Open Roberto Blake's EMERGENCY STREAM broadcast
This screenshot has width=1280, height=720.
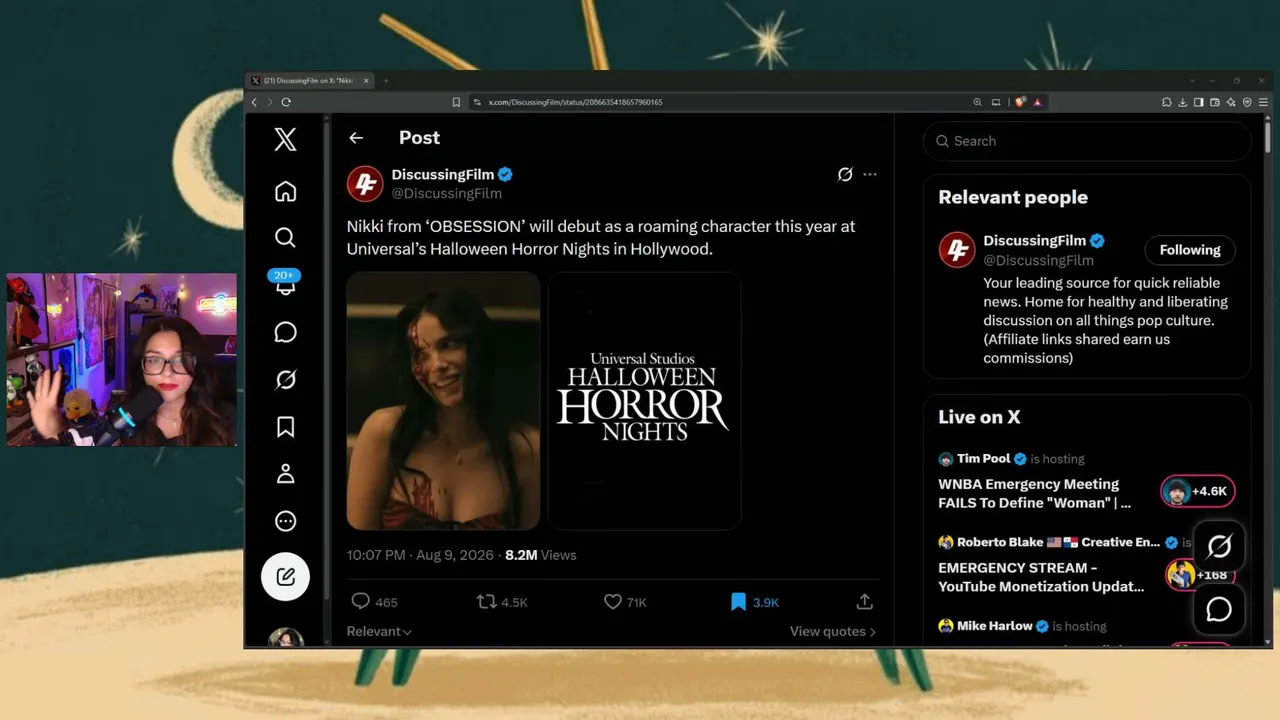pyautogui.click(x=1041, y=577)
